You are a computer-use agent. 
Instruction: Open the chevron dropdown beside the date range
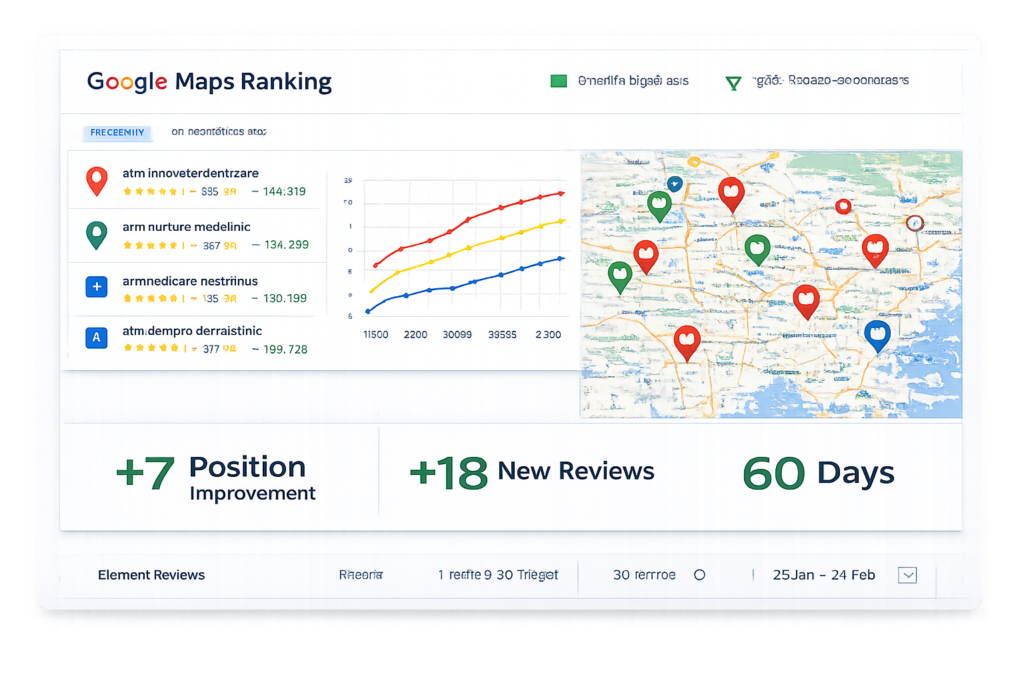(907, 575)
